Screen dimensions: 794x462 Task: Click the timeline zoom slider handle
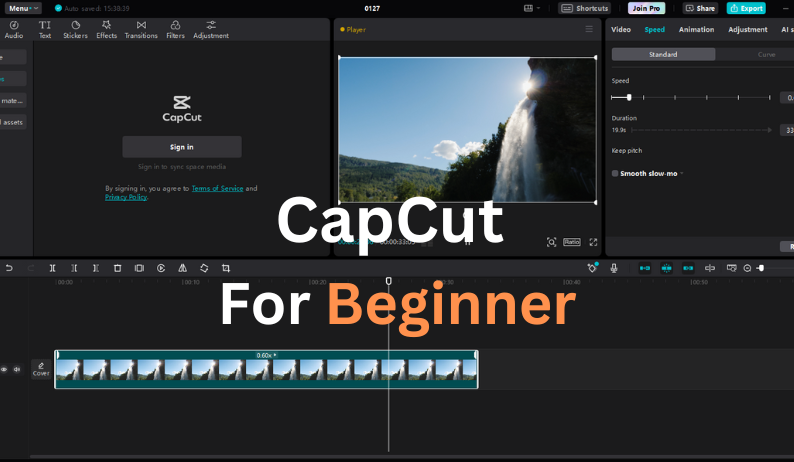(x=761, y=268)
